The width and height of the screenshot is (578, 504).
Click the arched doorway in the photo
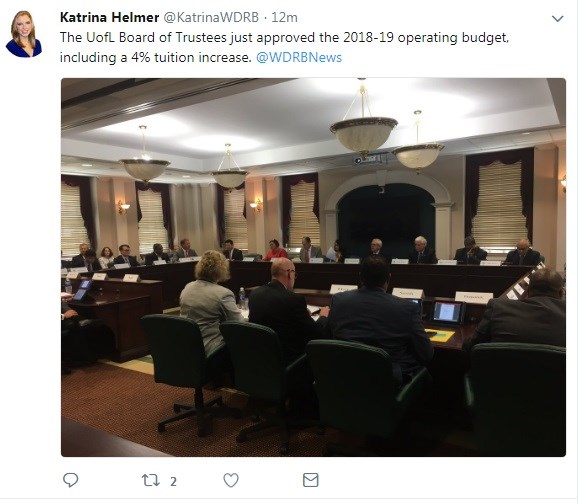[386, 219]
